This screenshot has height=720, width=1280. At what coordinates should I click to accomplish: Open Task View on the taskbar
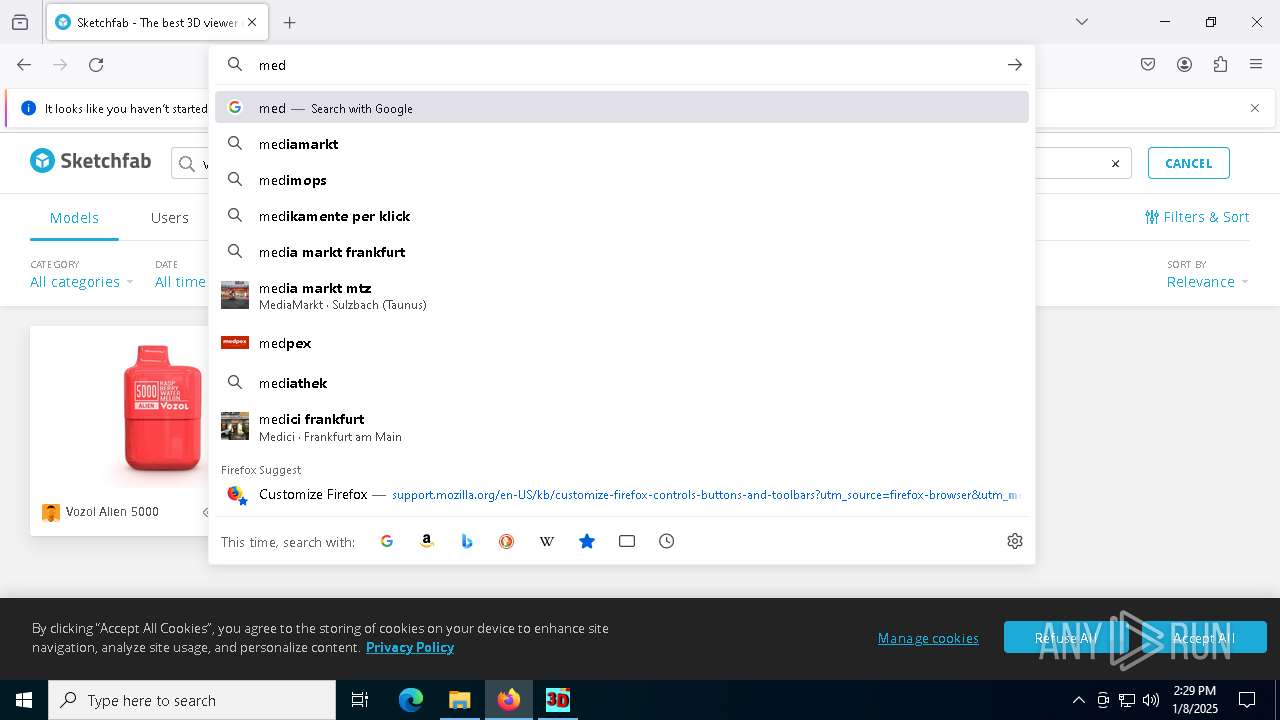tap(360, 700)
